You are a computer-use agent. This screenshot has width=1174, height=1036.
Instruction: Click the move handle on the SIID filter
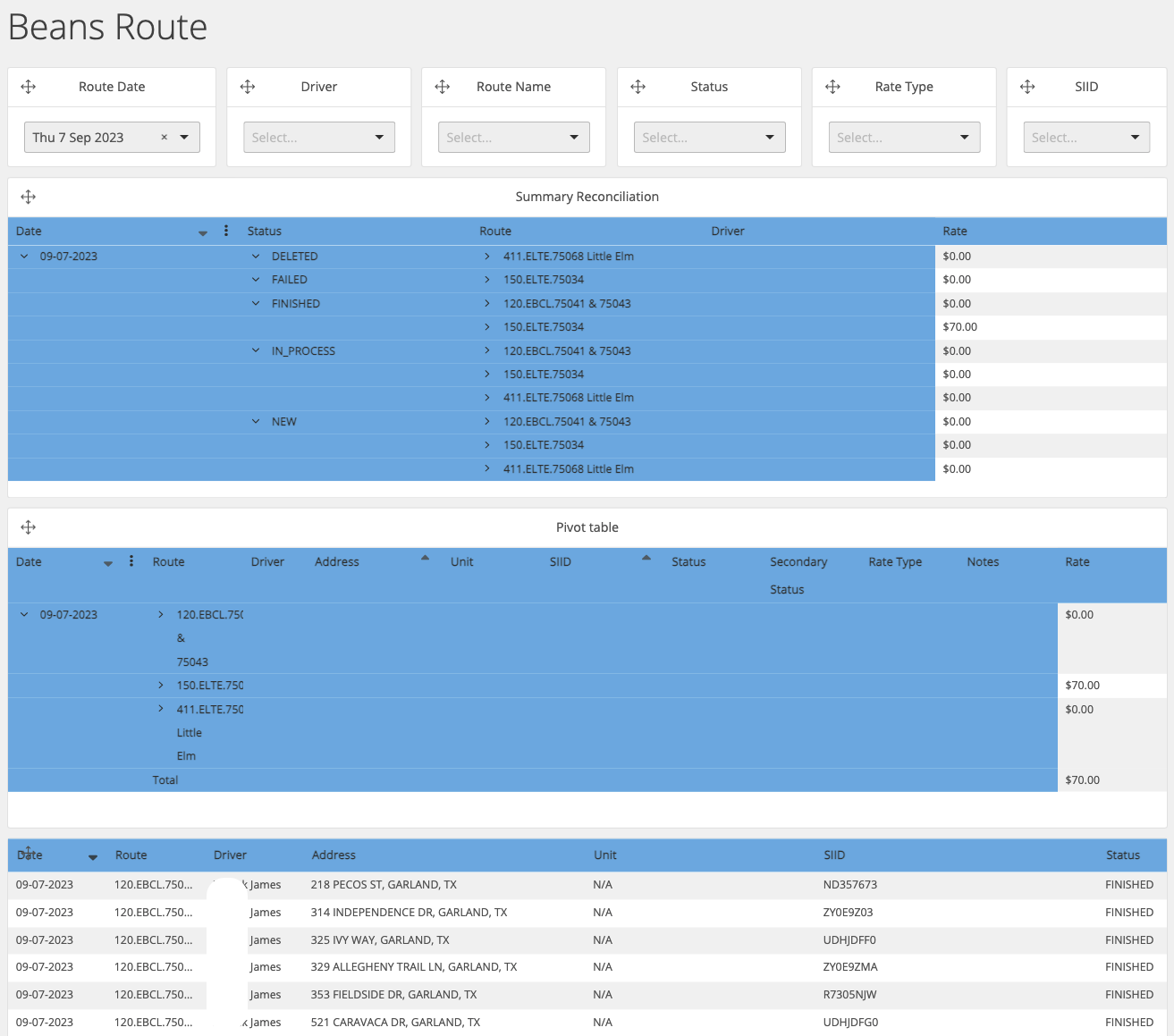coord(1027,87)
